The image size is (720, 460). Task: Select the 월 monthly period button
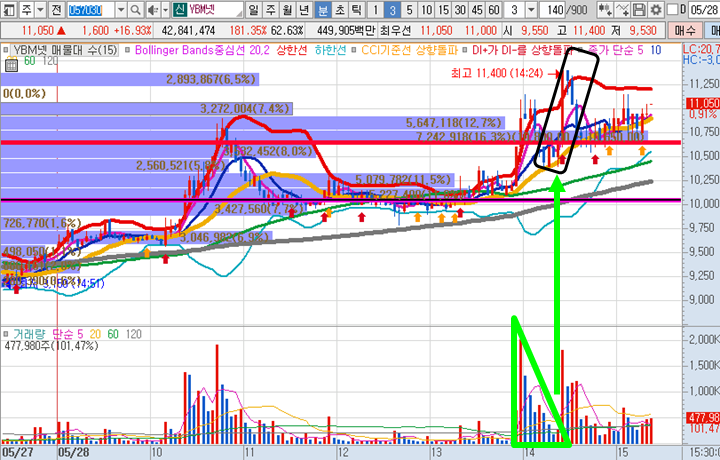coord(287,10)
